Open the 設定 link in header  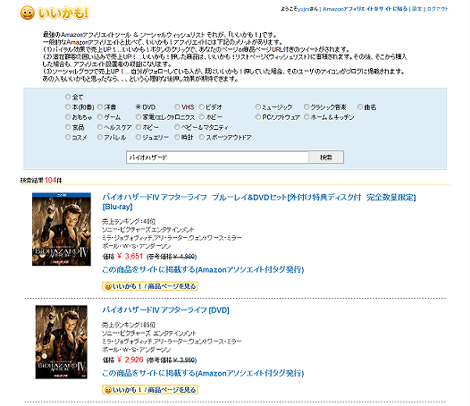point(417,9)
